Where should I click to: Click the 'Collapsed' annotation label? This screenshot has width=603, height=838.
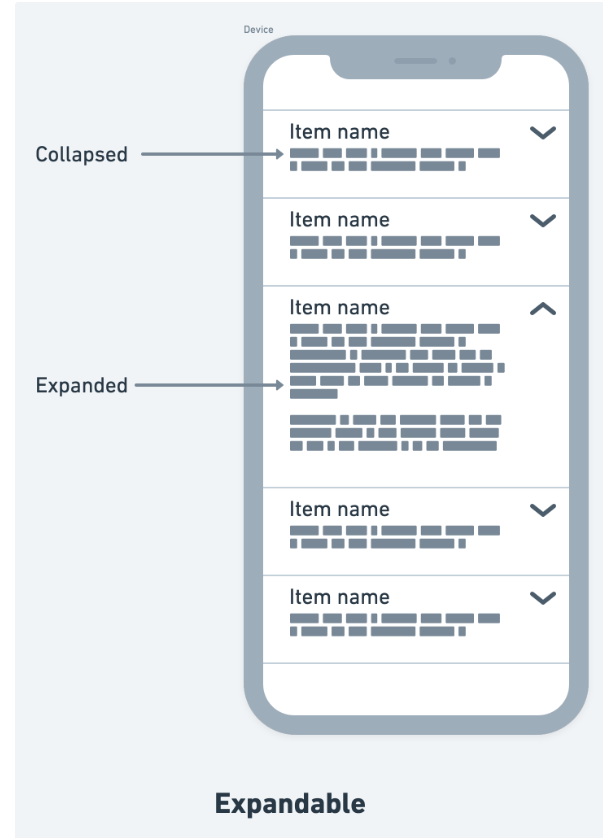[x=82, y=154]
